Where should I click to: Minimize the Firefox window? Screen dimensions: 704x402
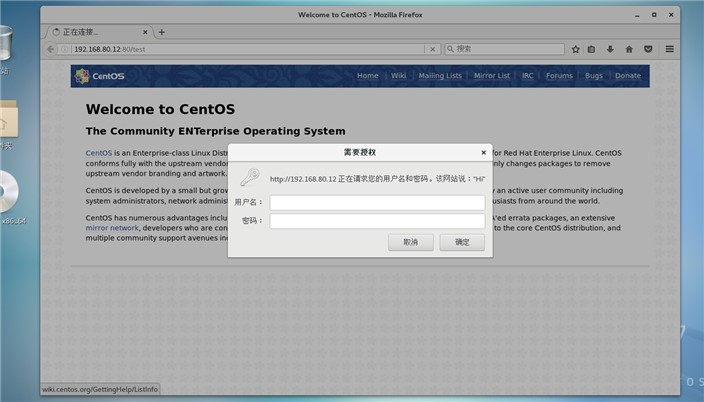point(637,15)
